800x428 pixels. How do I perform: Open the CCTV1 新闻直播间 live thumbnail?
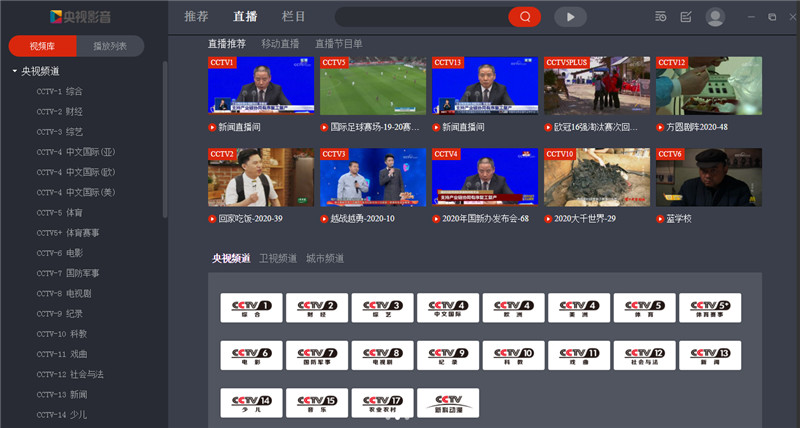click(x=261, y=85)
